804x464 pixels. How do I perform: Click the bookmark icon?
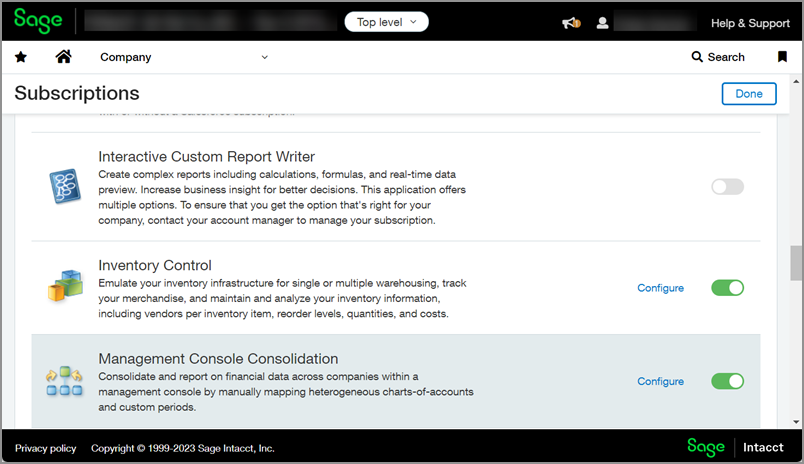coord(782,57)
